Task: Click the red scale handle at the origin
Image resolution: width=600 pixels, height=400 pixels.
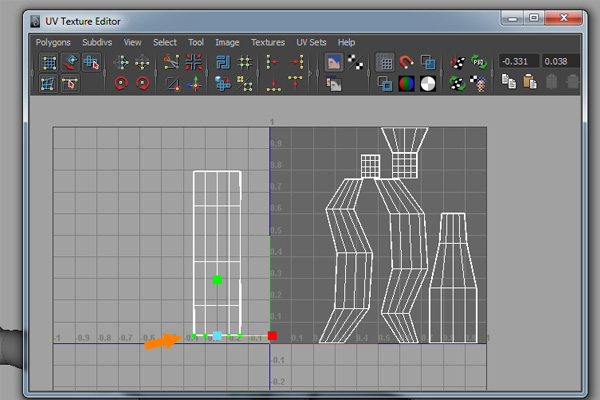Action: coord(272,336)
